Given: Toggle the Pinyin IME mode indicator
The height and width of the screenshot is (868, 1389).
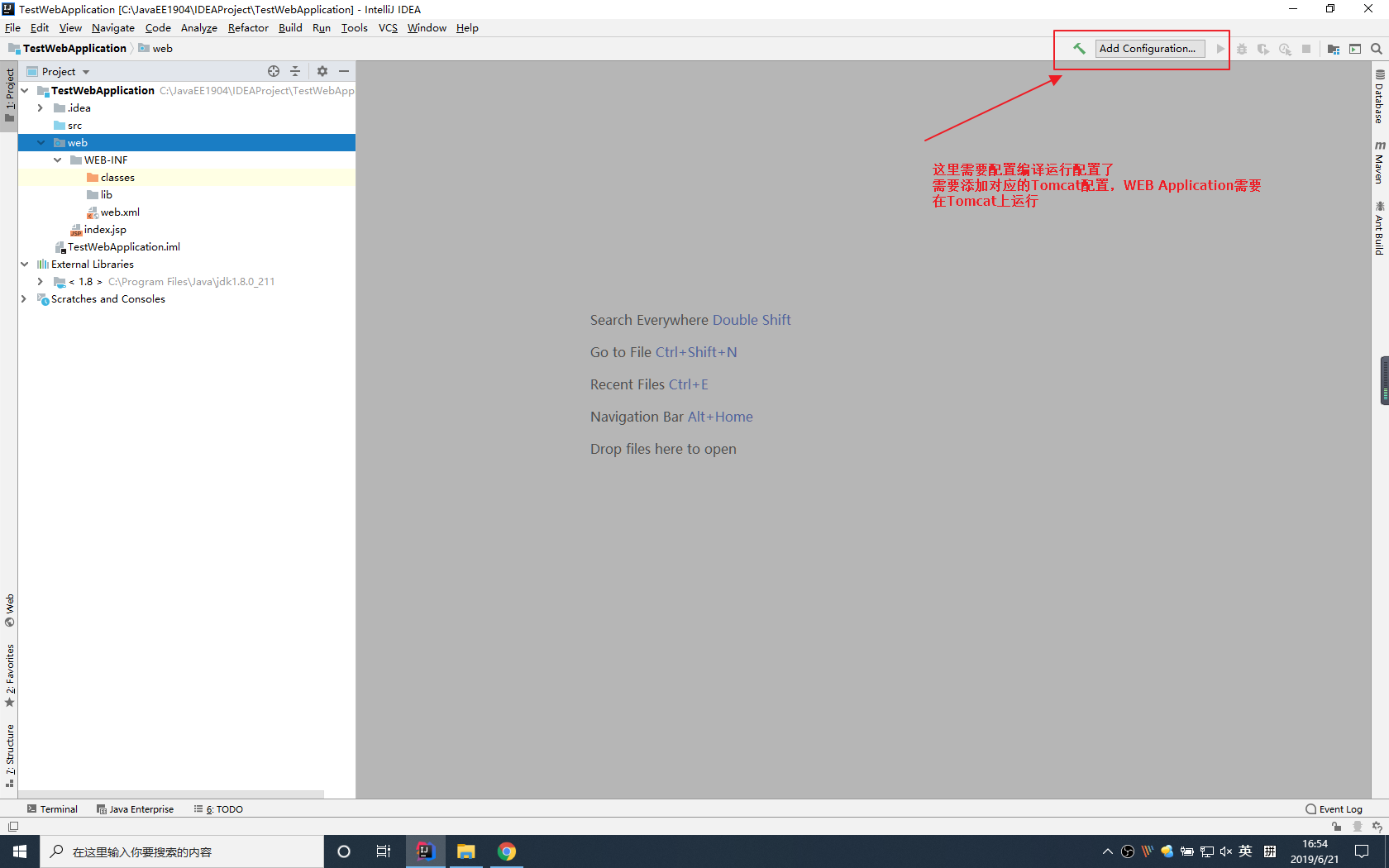Looking at the screenshot, I should (1271, 851).
